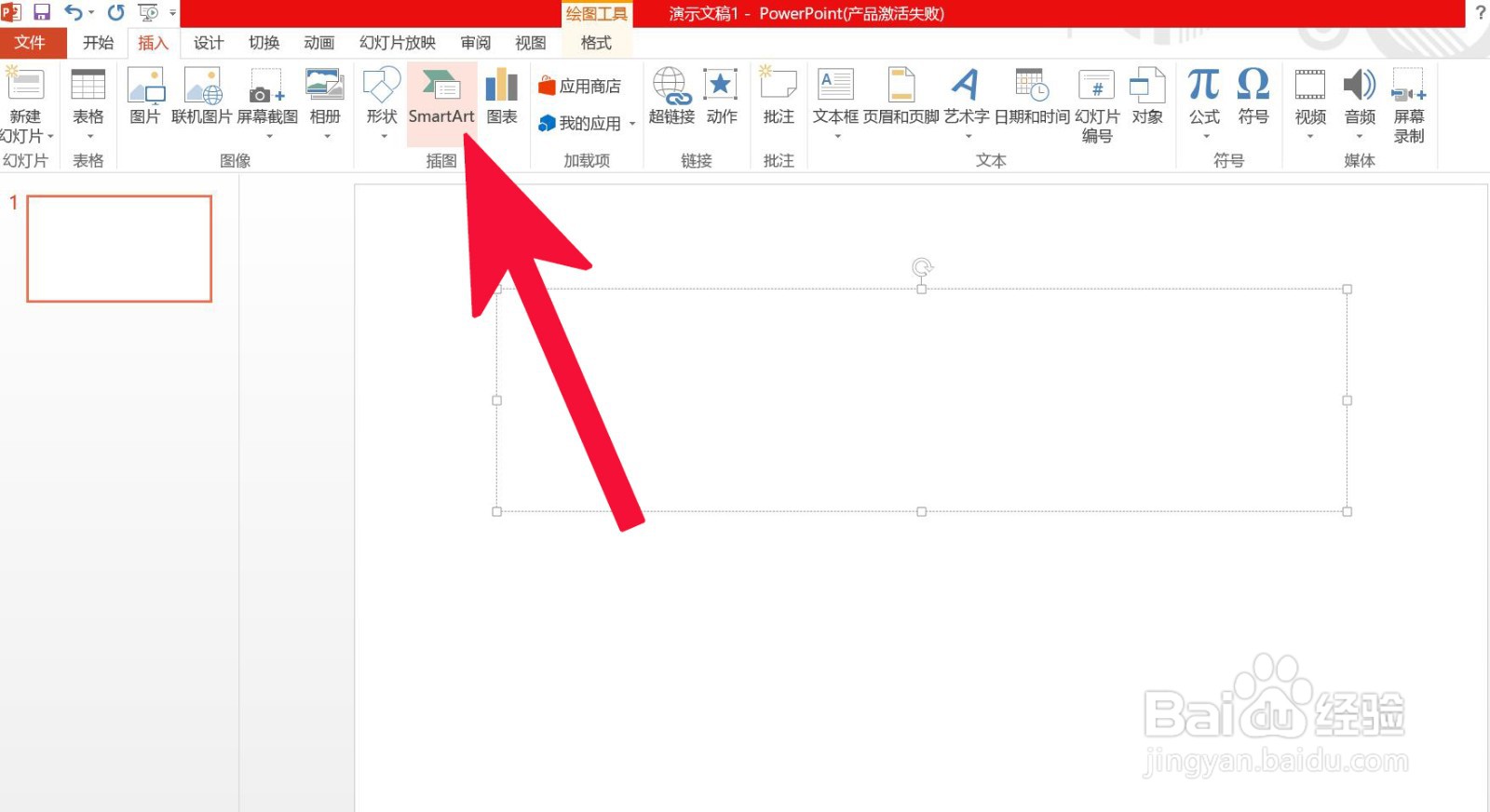Go to the 切换 transitions tab

(264, 43)
